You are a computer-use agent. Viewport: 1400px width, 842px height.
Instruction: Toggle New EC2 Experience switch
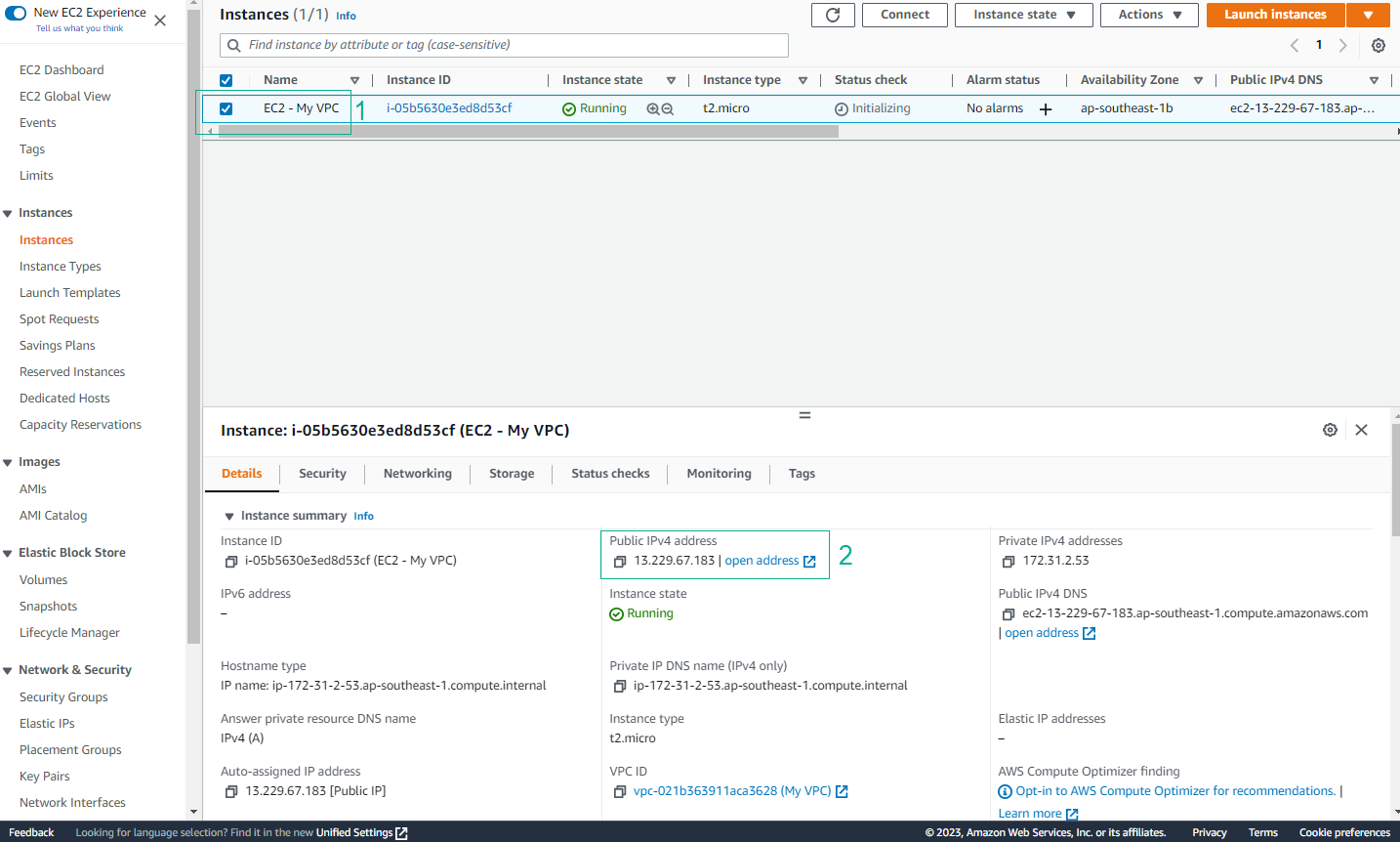[16, 13]
